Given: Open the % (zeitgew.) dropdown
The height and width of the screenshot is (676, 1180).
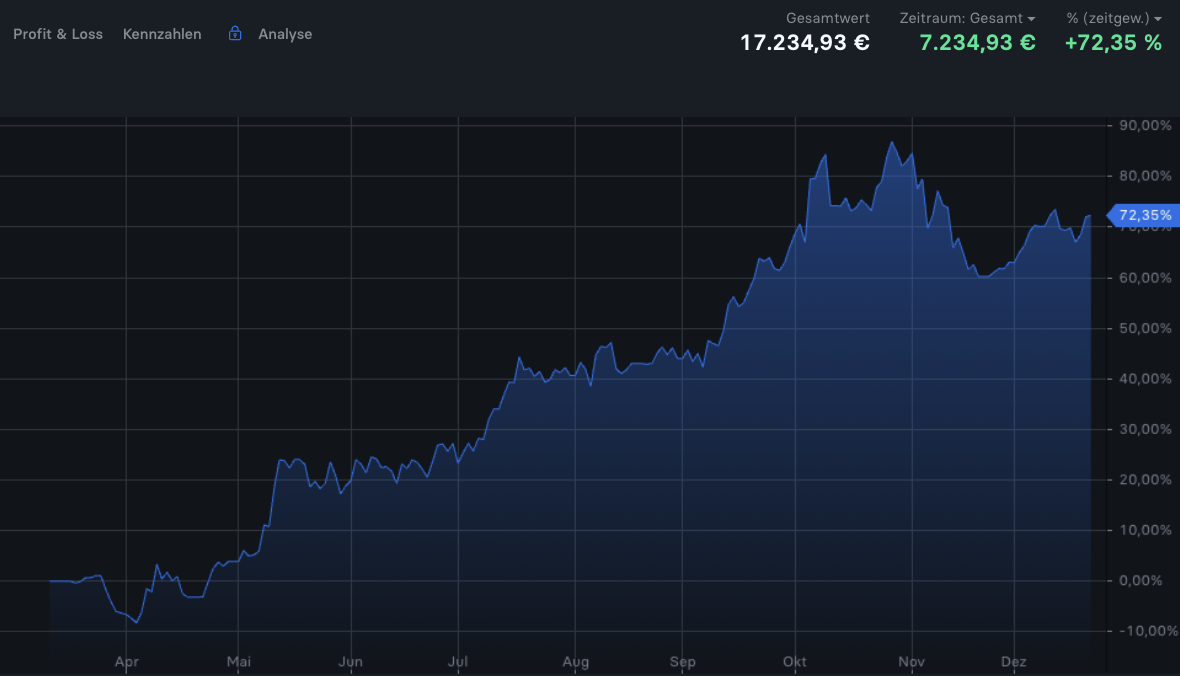Looking at the screenshot, I should 1114,18.
